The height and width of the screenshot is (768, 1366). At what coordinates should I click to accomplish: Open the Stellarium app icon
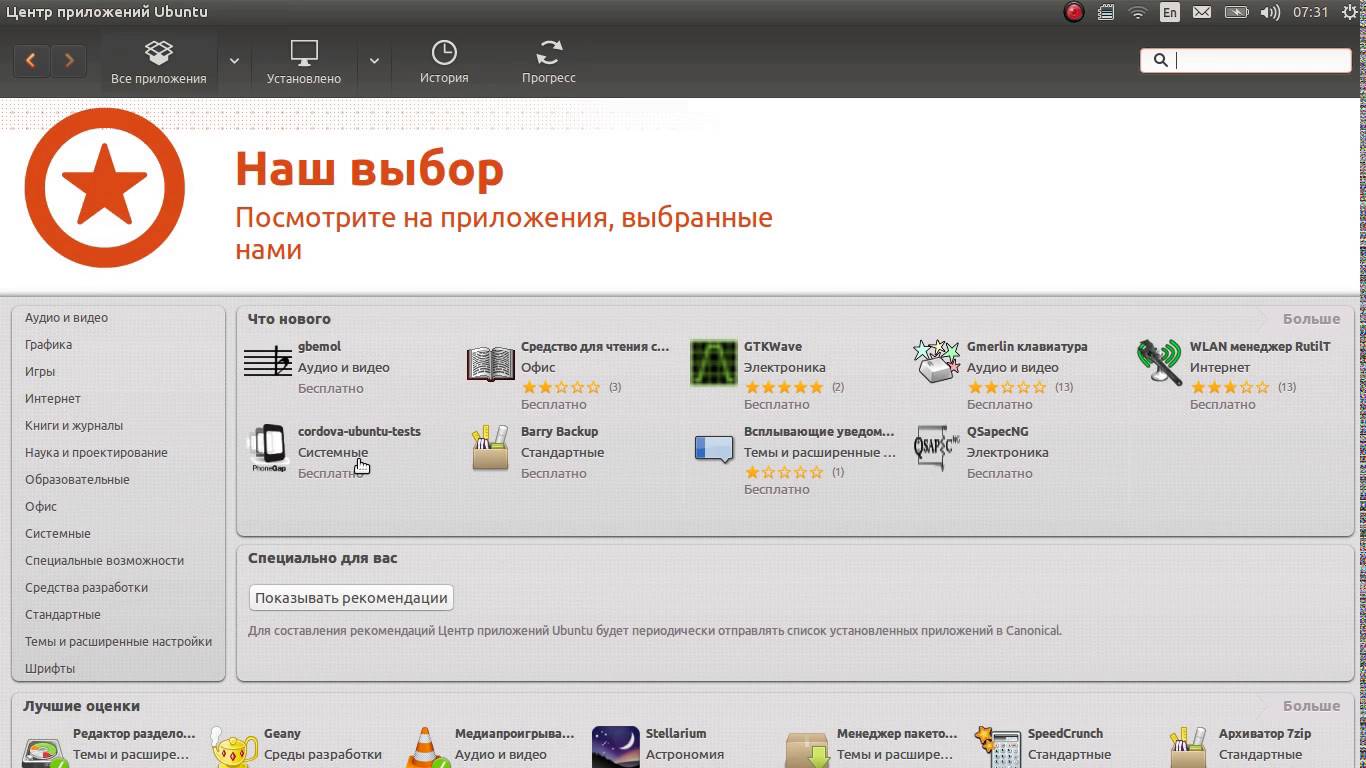click(x=616, y=748)
